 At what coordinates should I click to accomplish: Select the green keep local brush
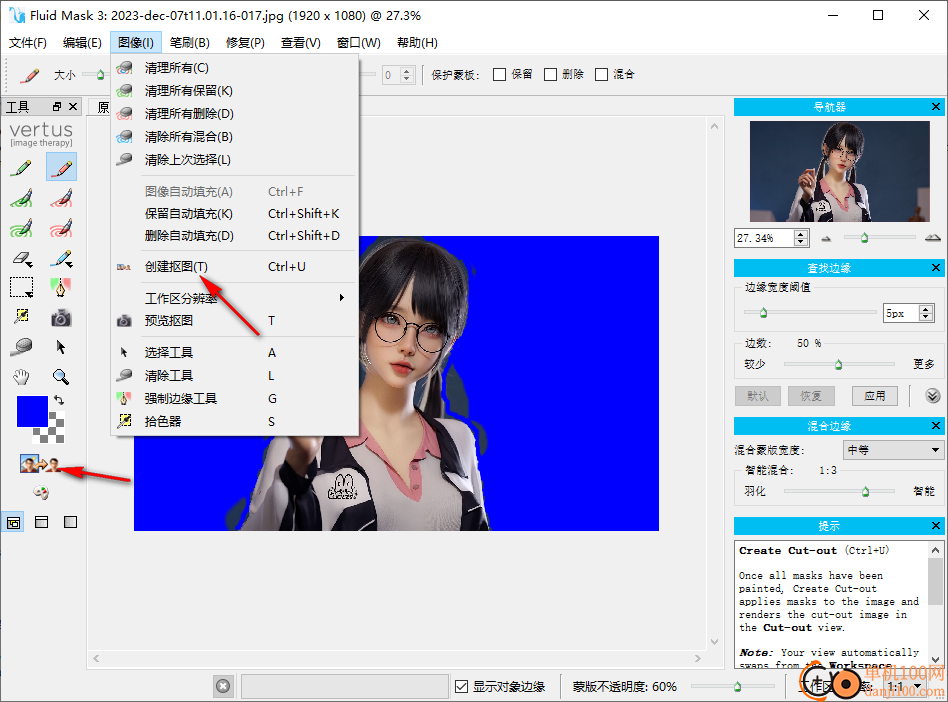point(22,198)
